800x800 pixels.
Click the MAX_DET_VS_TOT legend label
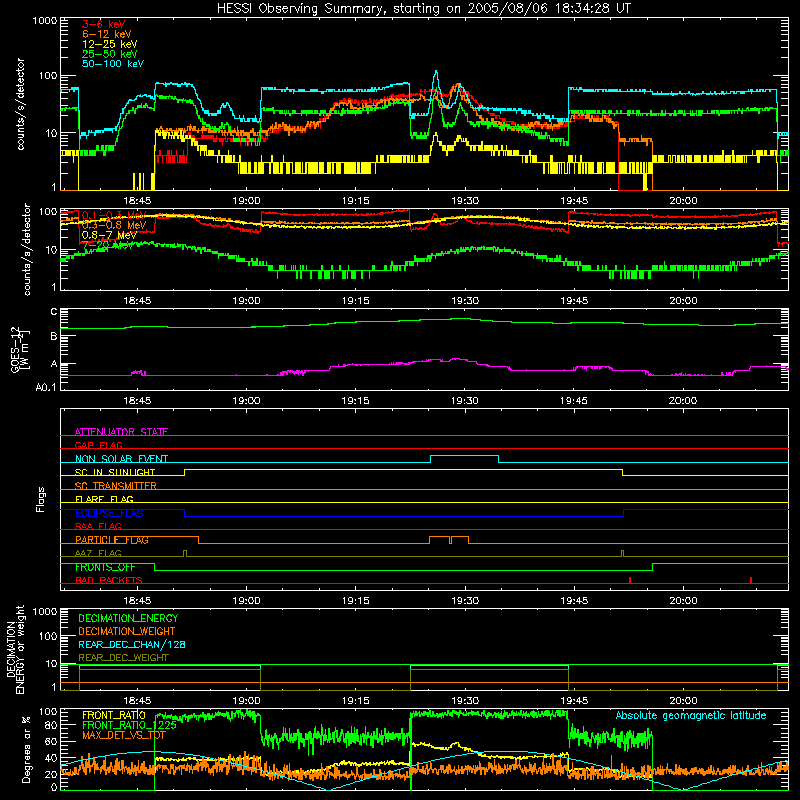click(124, 735)
